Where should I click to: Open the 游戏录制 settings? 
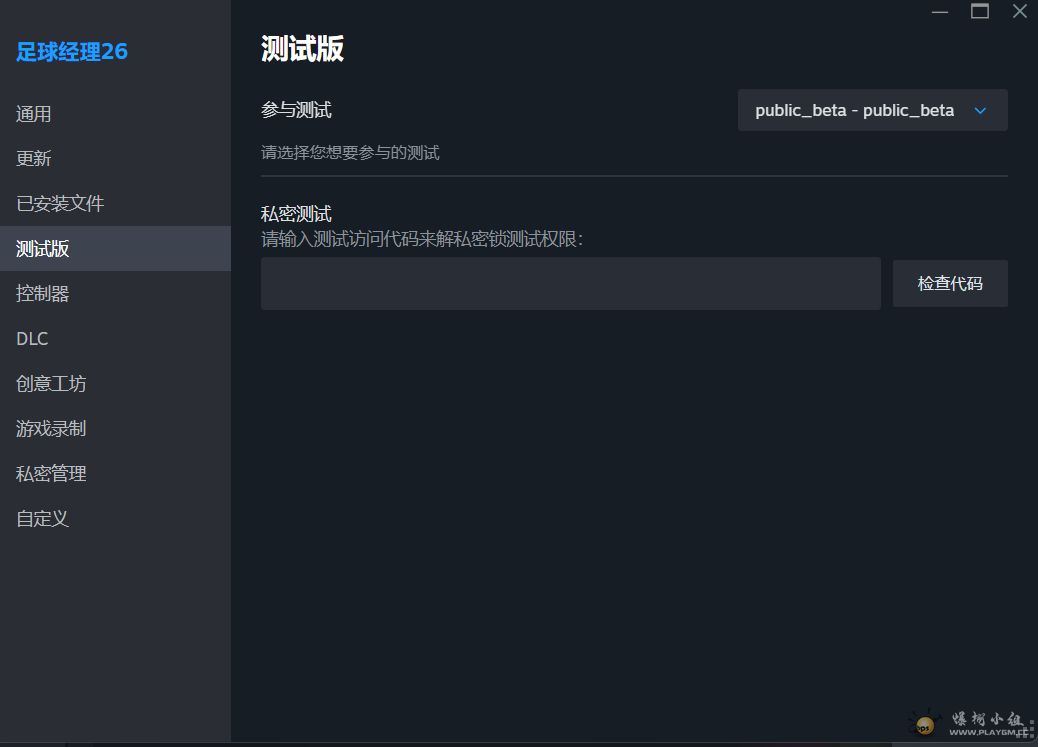tap(50, 428)
